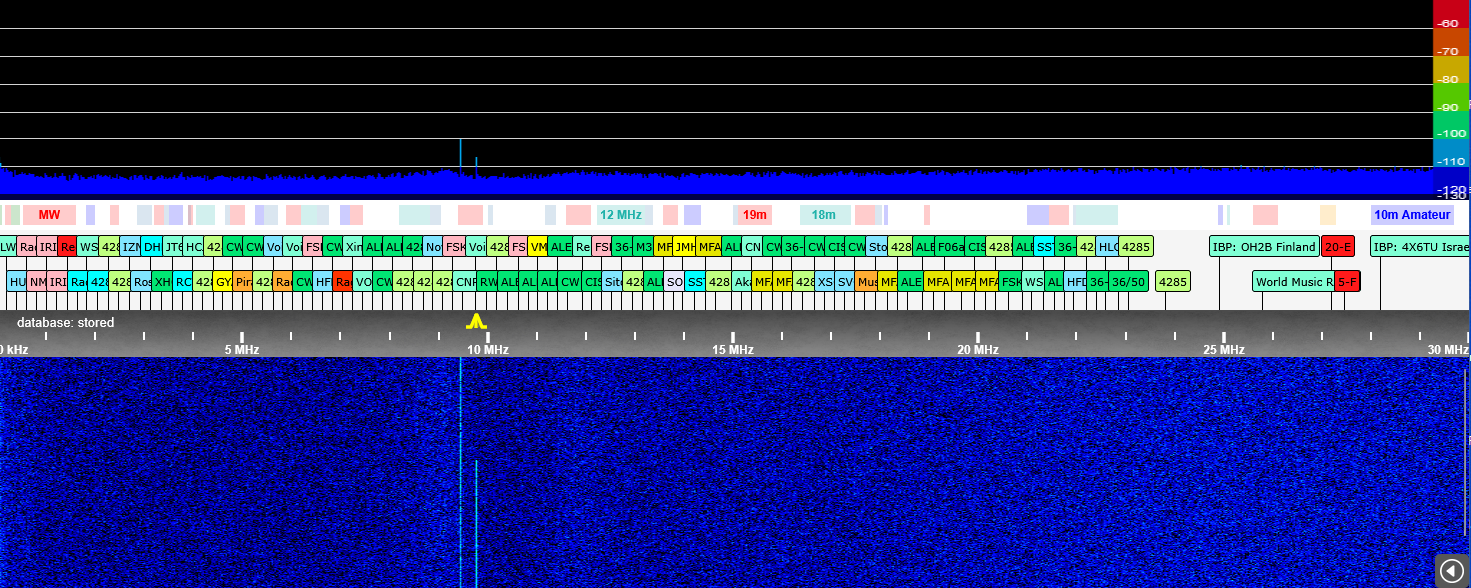Screen dimensions: 1471x588
Task: Select the yellow JMH station label
Action: tap(684, 247)
